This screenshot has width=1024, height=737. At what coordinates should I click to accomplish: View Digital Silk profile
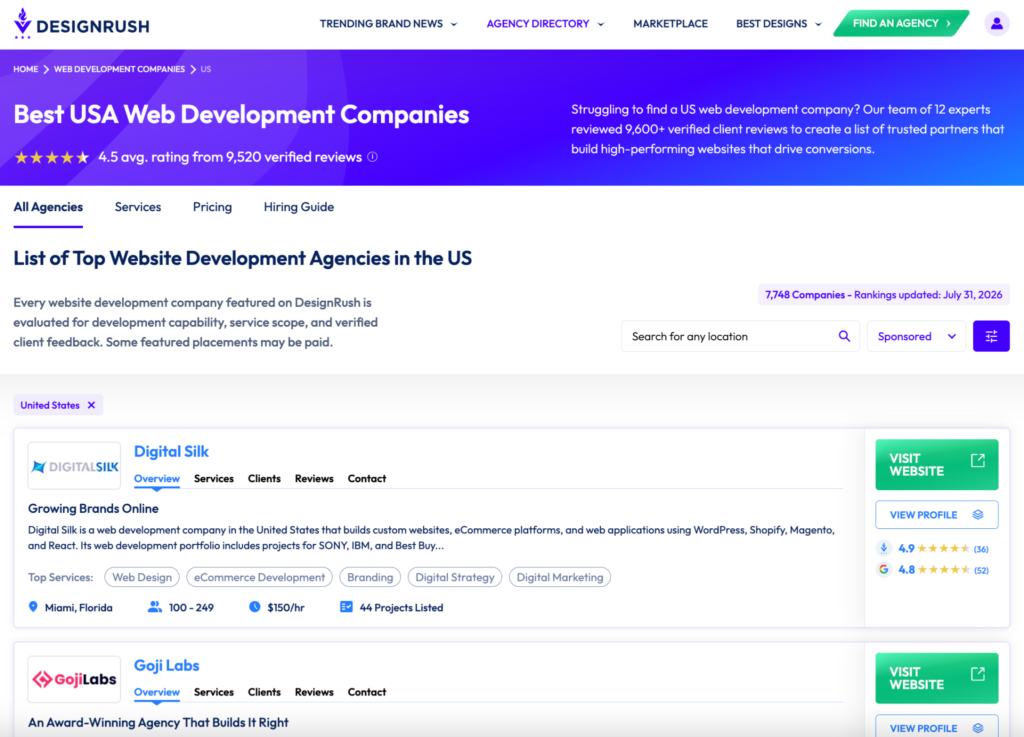pyautogui.click(x=936, y=515)
